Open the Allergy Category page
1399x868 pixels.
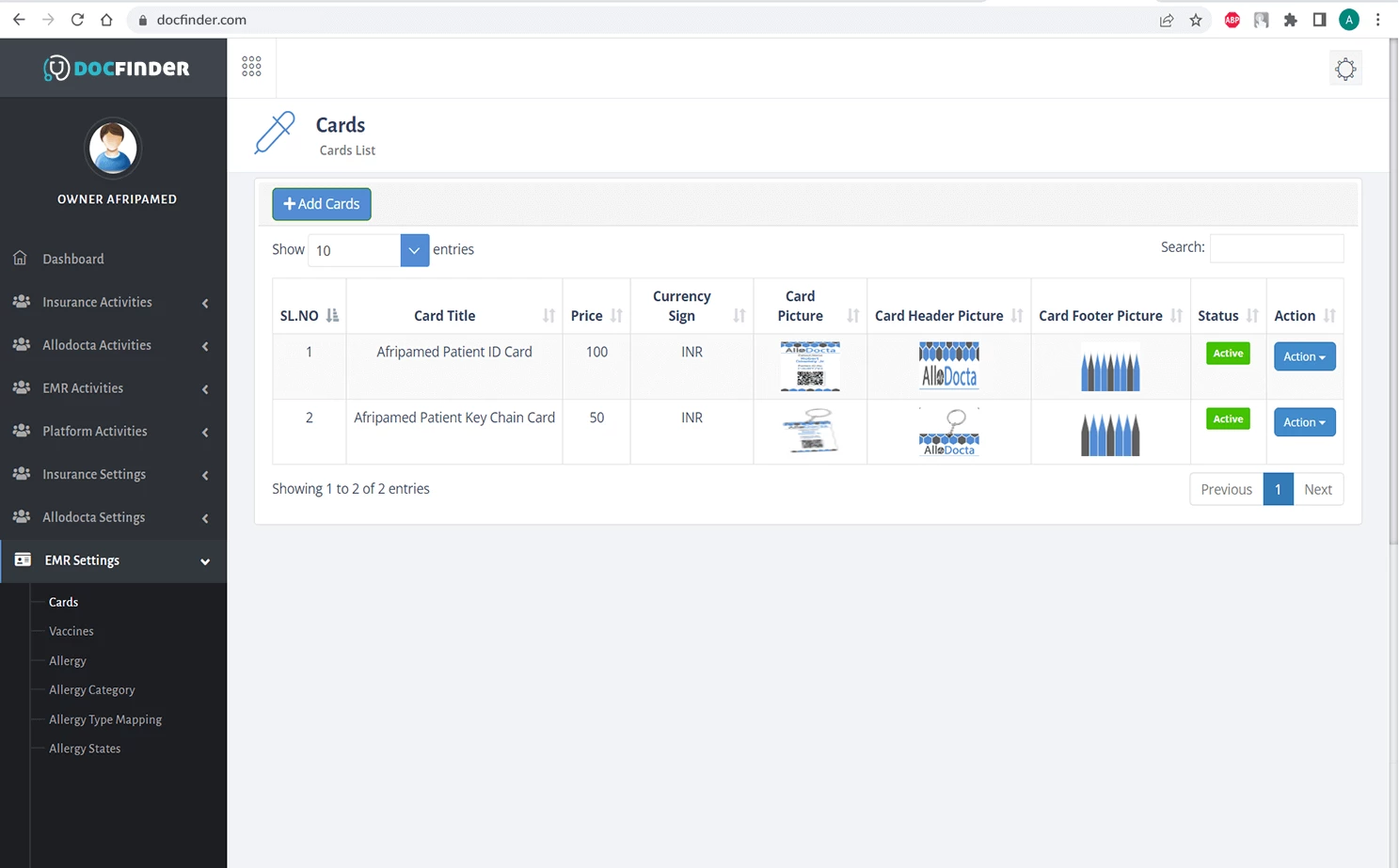(90, 689)
